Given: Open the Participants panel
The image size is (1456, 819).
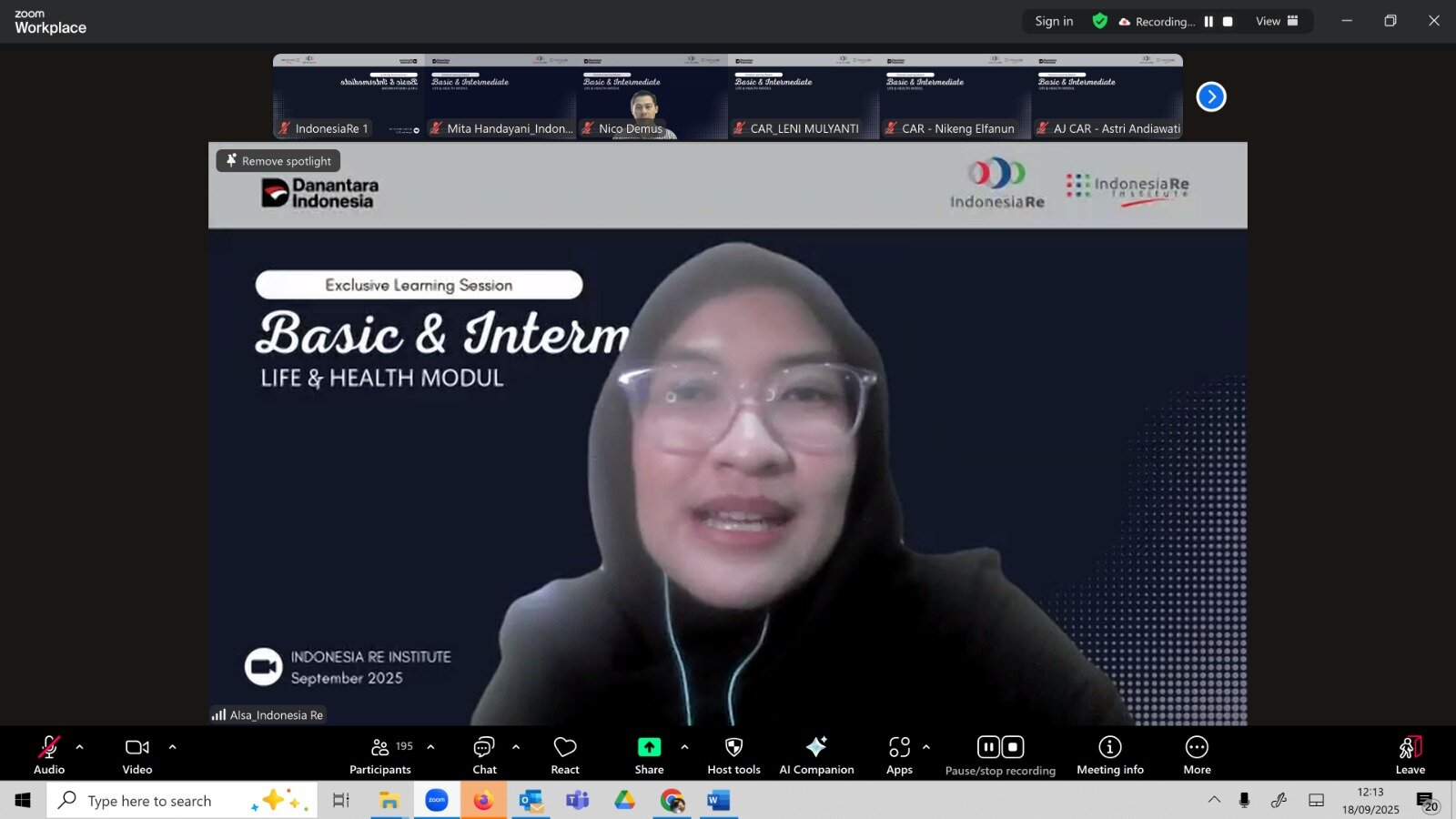Looking at the screenshot, I should click(x=380, y=754).
